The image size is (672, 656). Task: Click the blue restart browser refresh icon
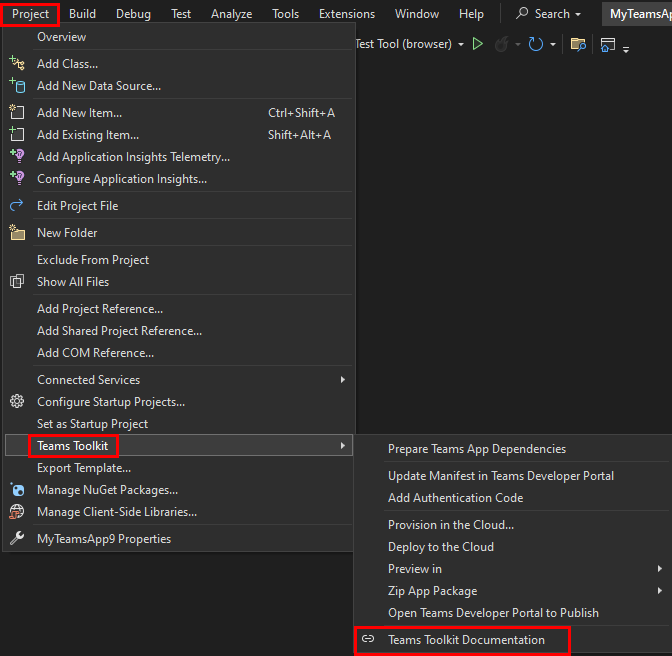tap(536, 44)
